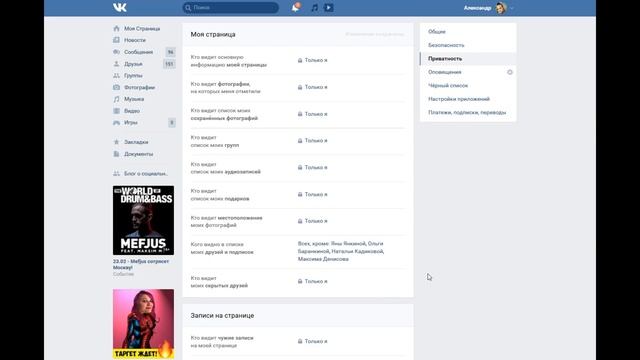Click the VK logo in the header
This screenshot has height=360, width=640.
coord(120,7)
